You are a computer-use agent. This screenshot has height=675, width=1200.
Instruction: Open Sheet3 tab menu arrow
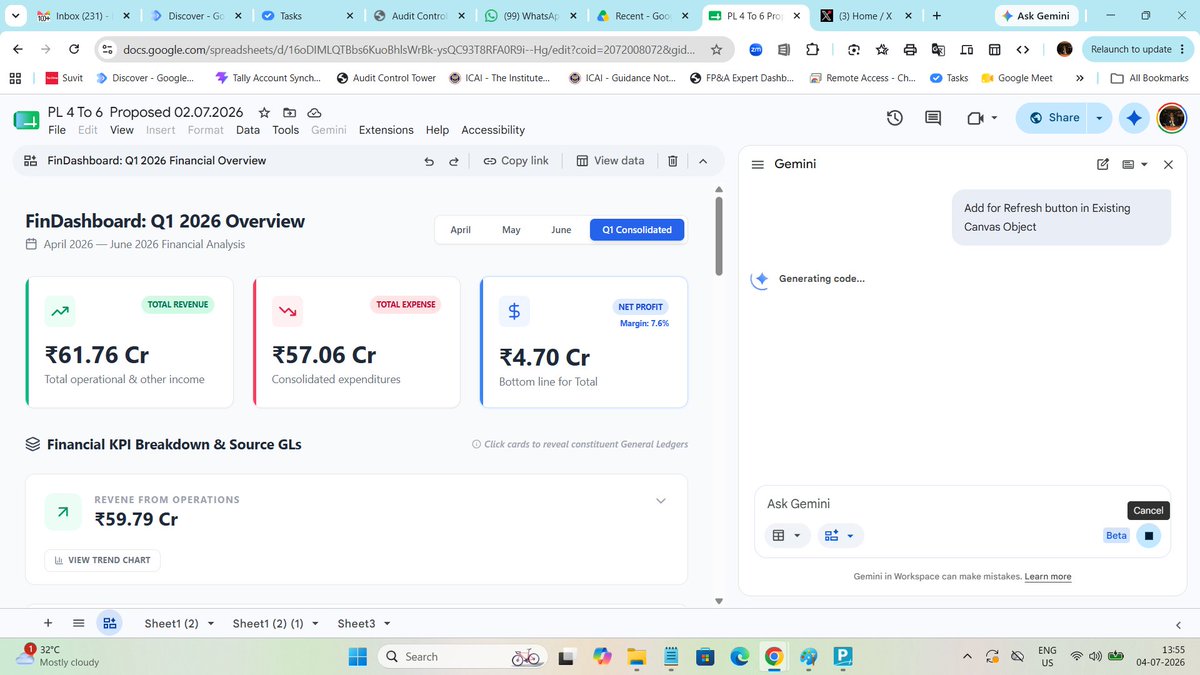click(387, 624)
